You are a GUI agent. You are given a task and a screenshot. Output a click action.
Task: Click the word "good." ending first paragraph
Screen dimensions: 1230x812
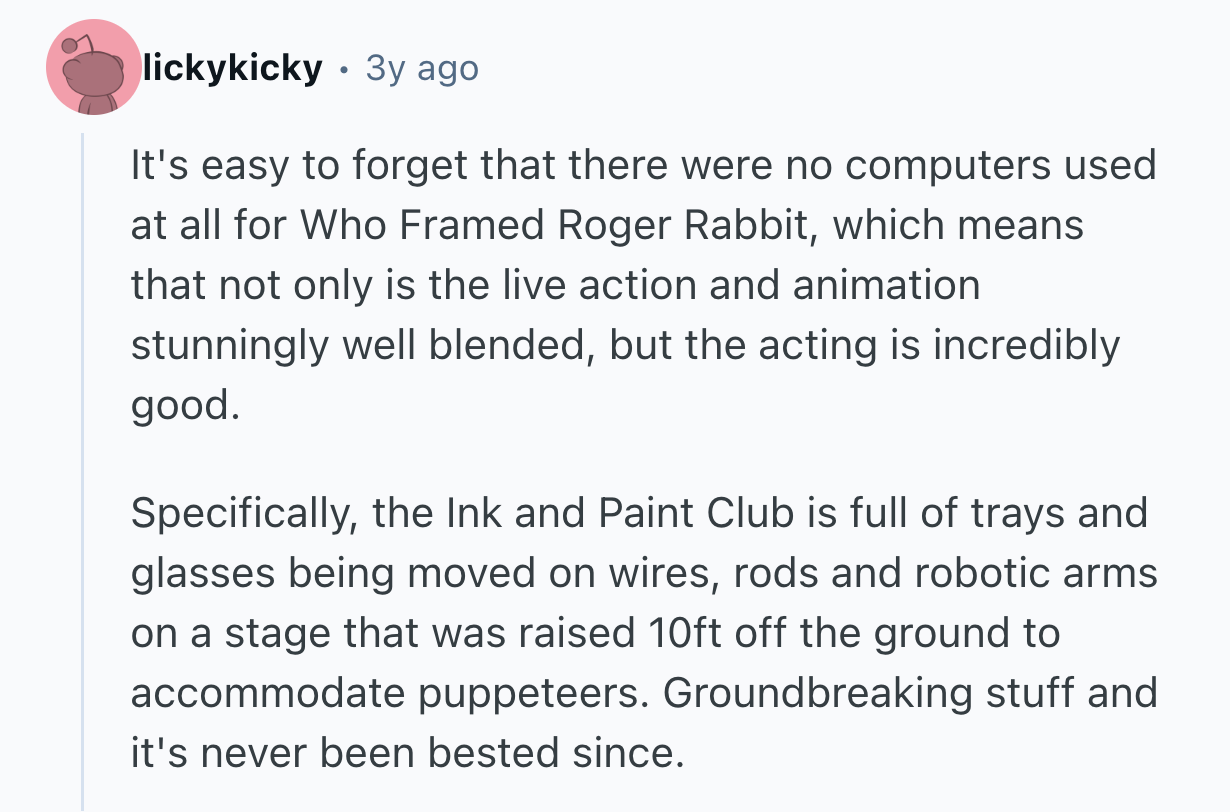[186, 405]
